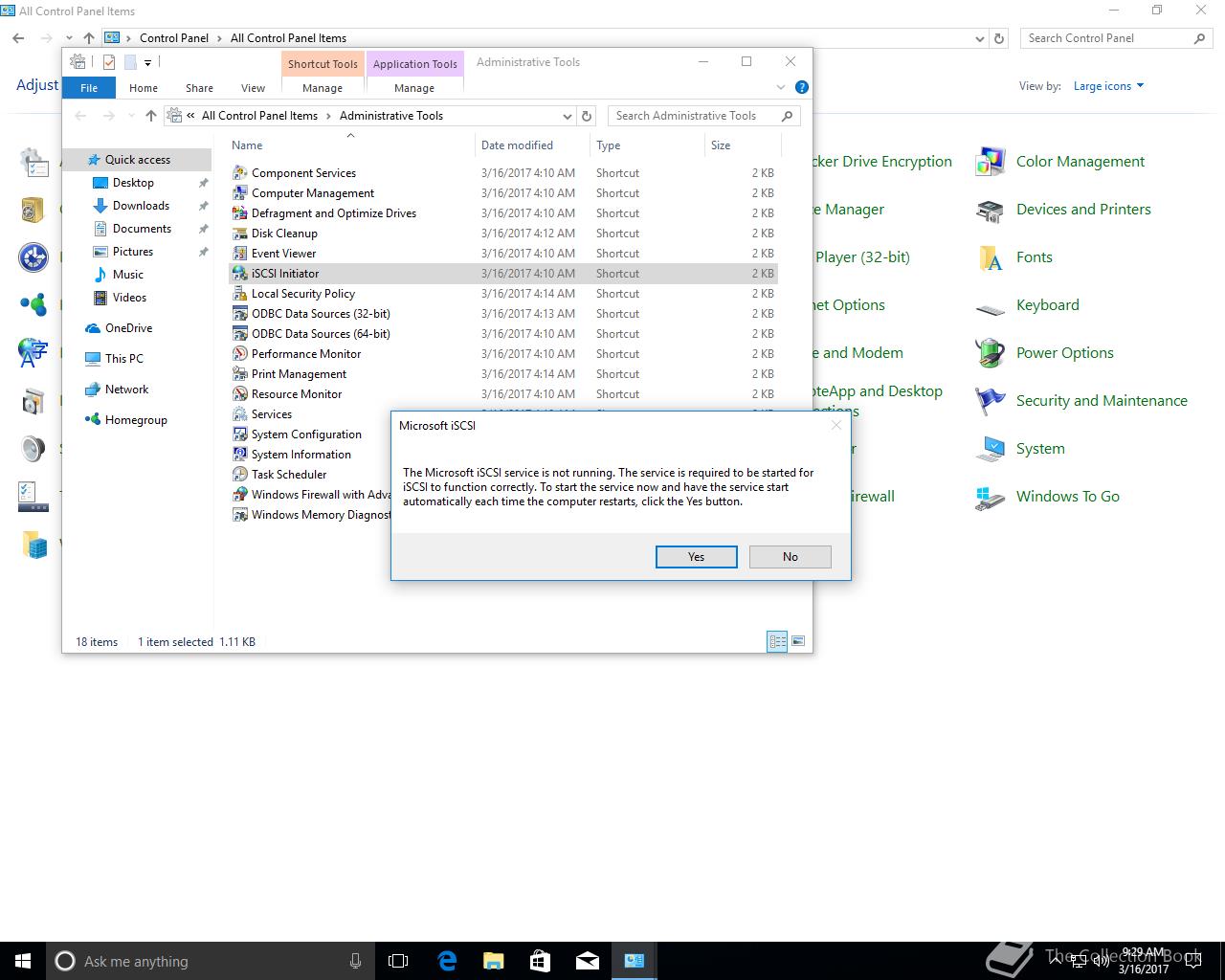
Task: Open View by Large icons dropdown
Action: (1108, 86)
